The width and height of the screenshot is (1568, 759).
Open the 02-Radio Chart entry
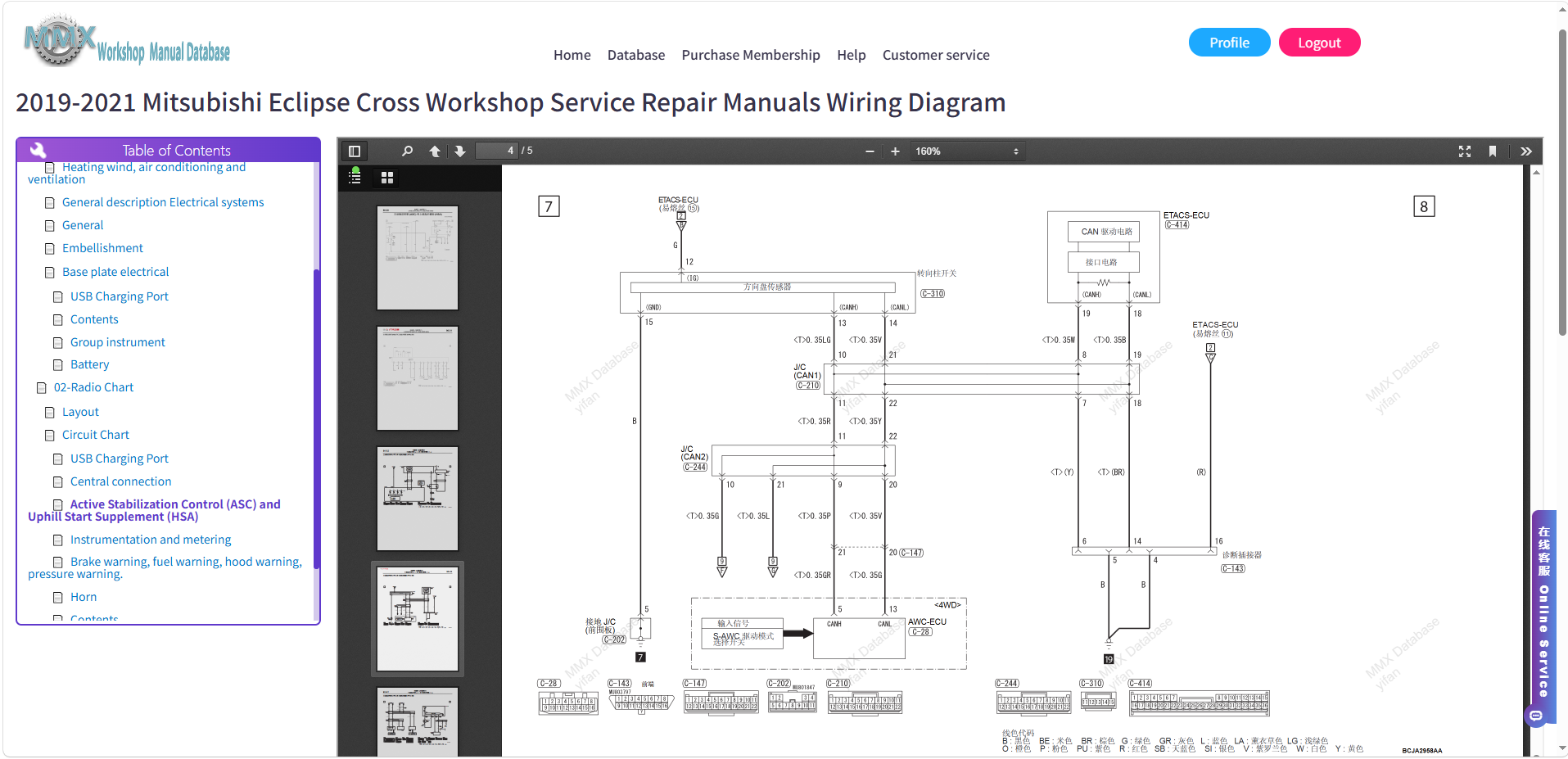coord(93,387)
